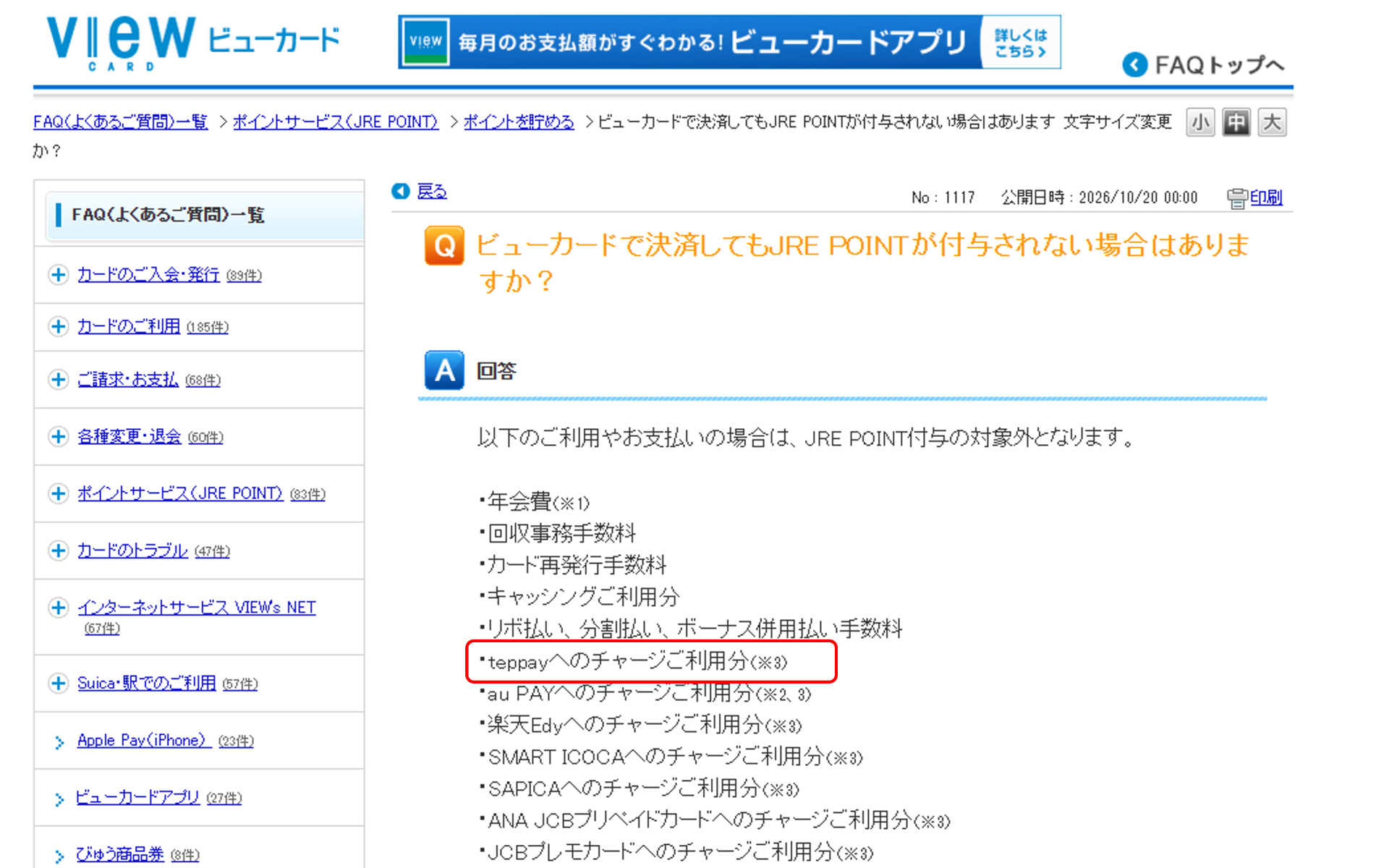
Task: Click the orange Q question icon
Action: point(444,246)
